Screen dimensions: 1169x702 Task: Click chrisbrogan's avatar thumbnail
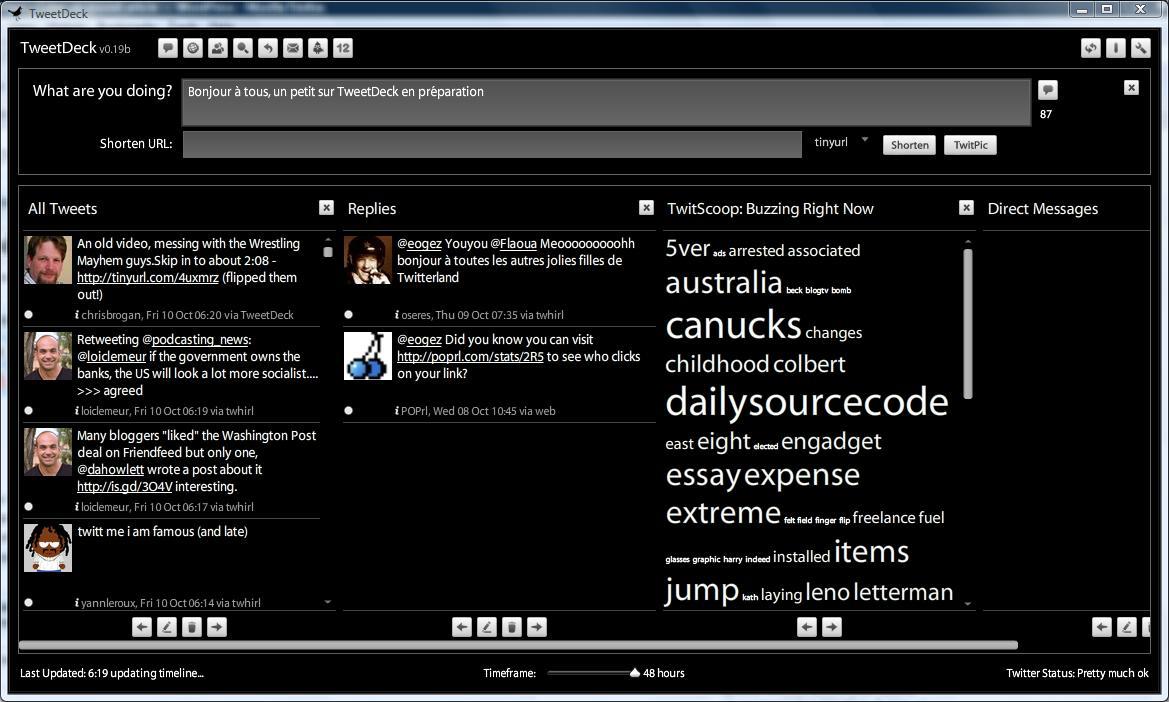pyautogui.click(x=48, y=260)
